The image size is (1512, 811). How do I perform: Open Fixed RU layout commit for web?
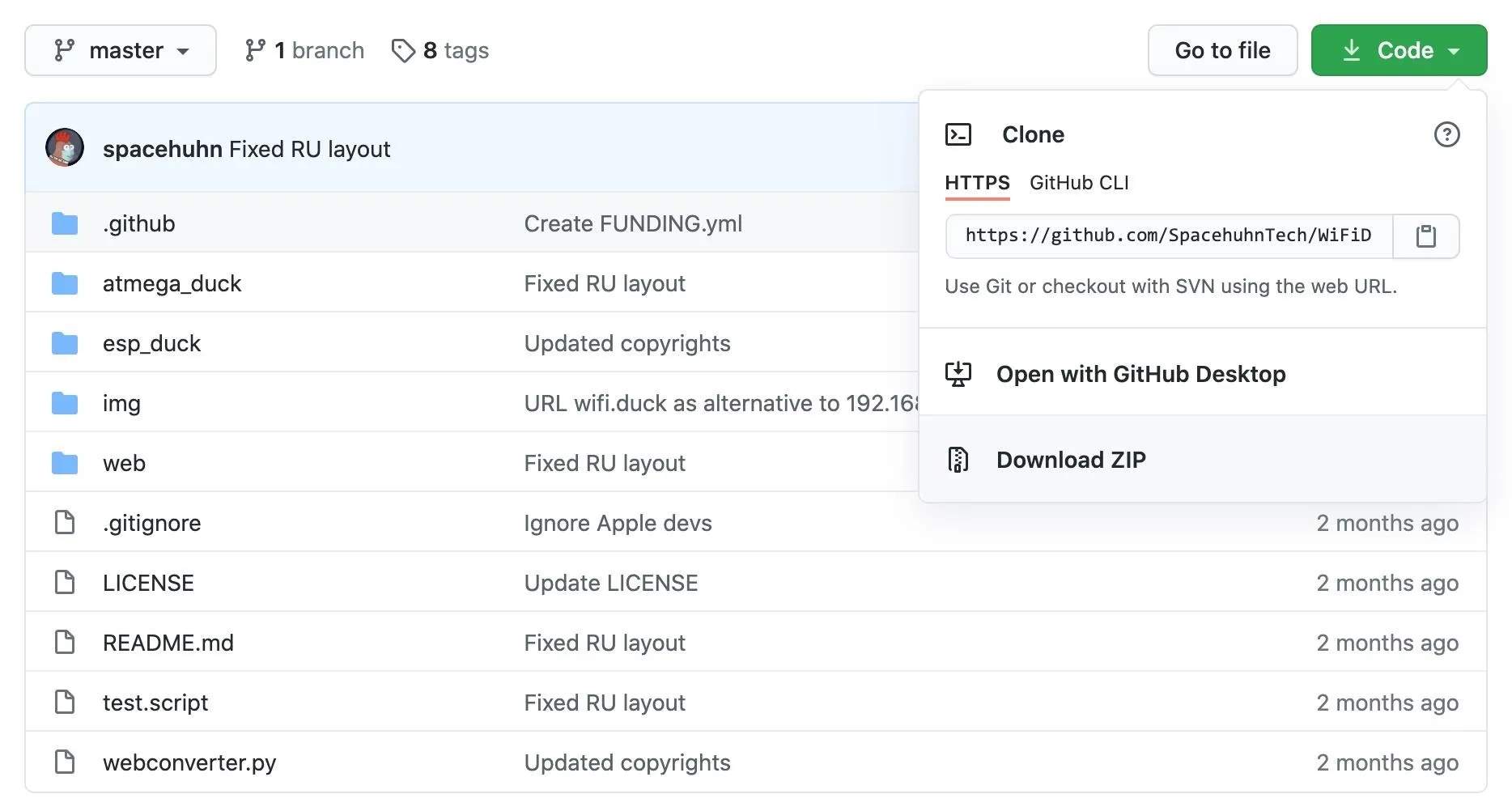[605, 463]
